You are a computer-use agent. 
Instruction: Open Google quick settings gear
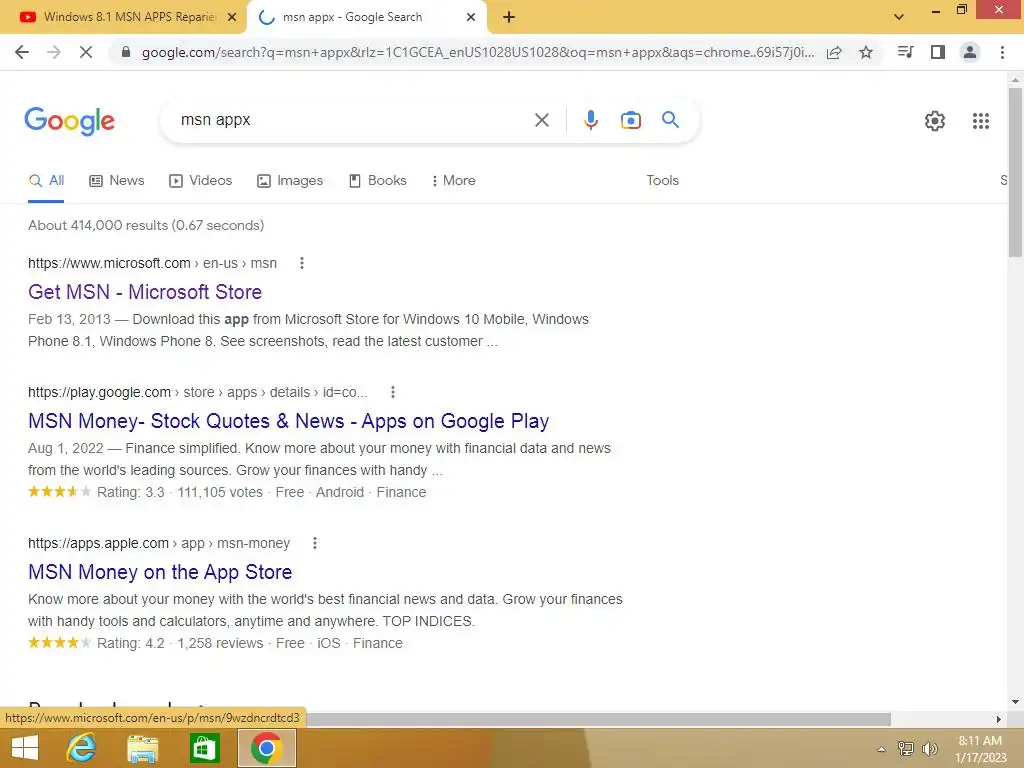pos(935,121)
